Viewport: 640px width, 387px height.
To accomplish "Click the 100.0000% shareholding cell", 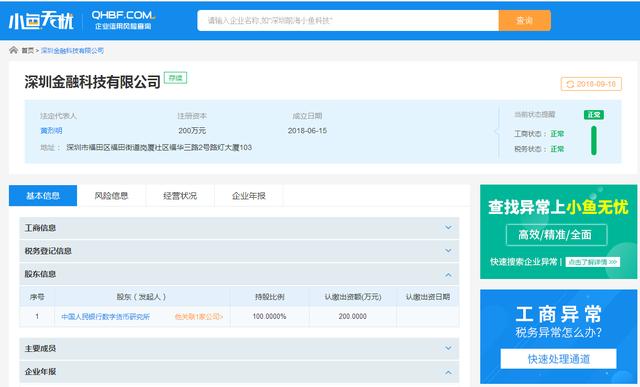I will point(269,316).
